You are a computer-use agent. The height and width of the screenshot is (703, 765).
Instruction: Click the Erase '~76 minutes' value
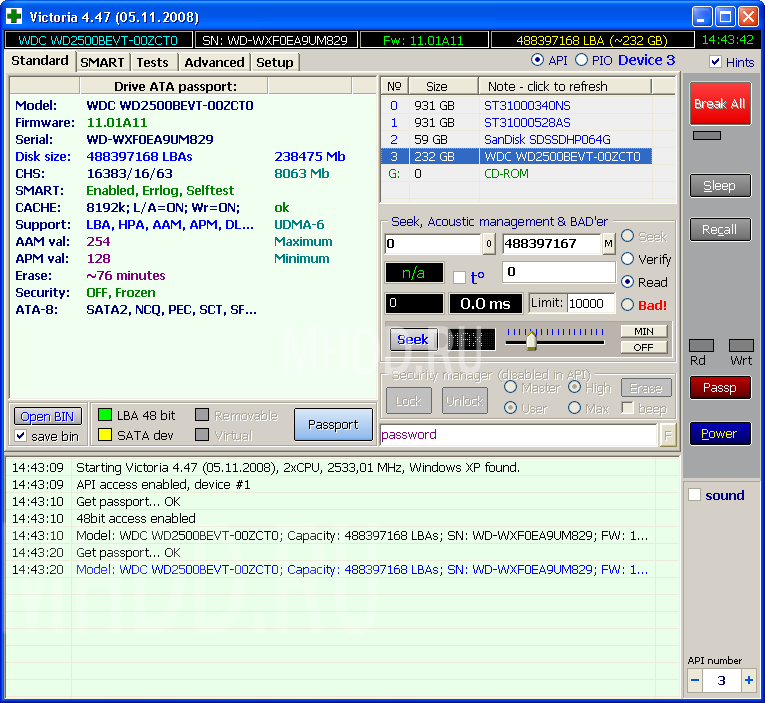[126, 276]
